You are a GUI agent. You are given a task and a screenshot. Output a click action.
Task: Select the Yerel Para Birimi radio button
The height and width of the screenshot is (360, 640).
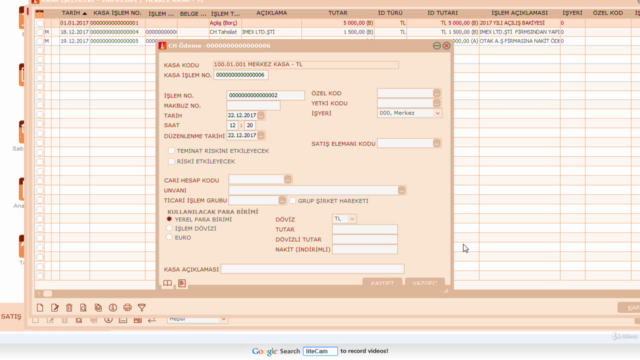click(x=169, y=219)
